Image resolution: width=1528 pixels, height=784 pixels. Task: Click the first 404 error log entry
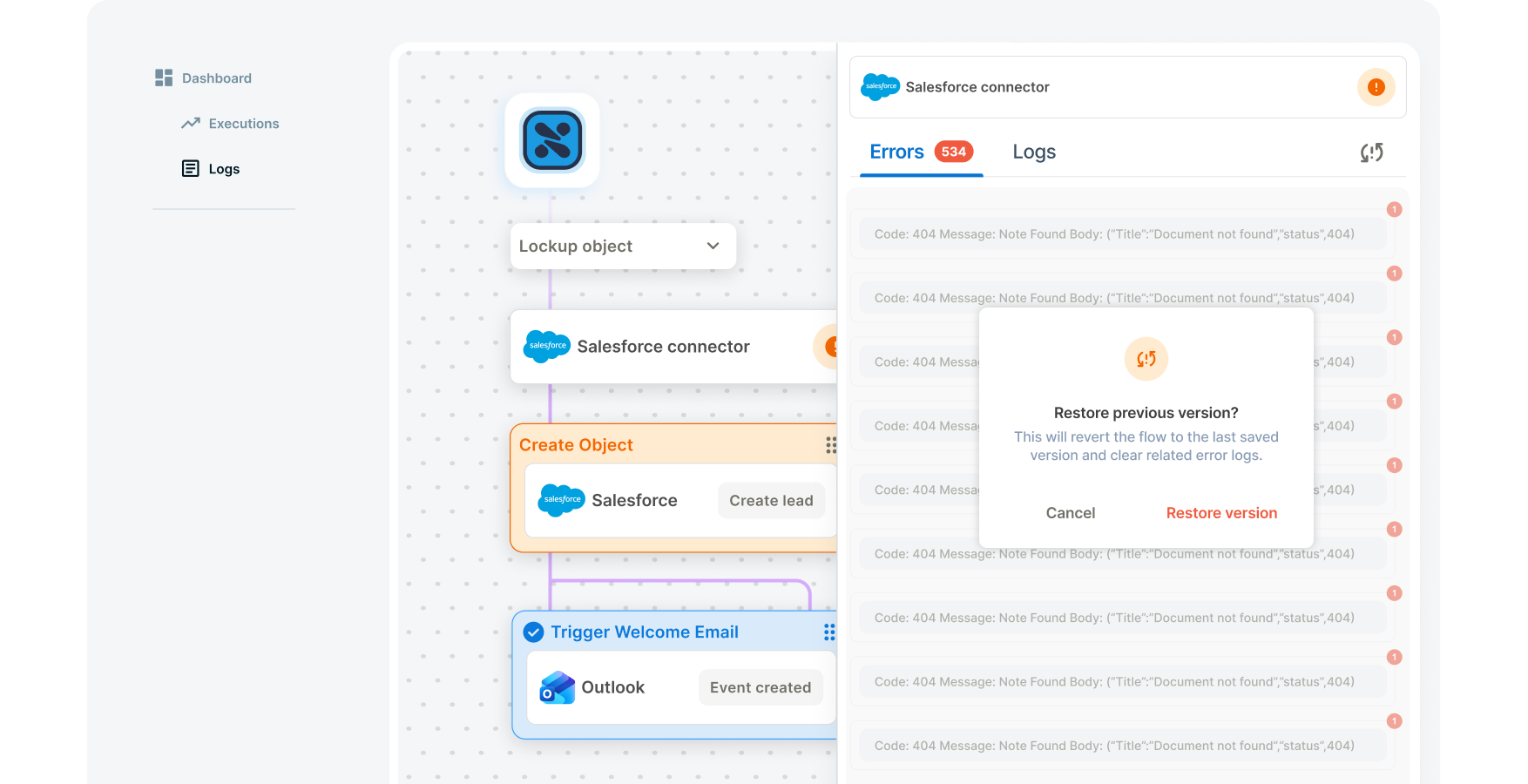tap(1122, 234)
